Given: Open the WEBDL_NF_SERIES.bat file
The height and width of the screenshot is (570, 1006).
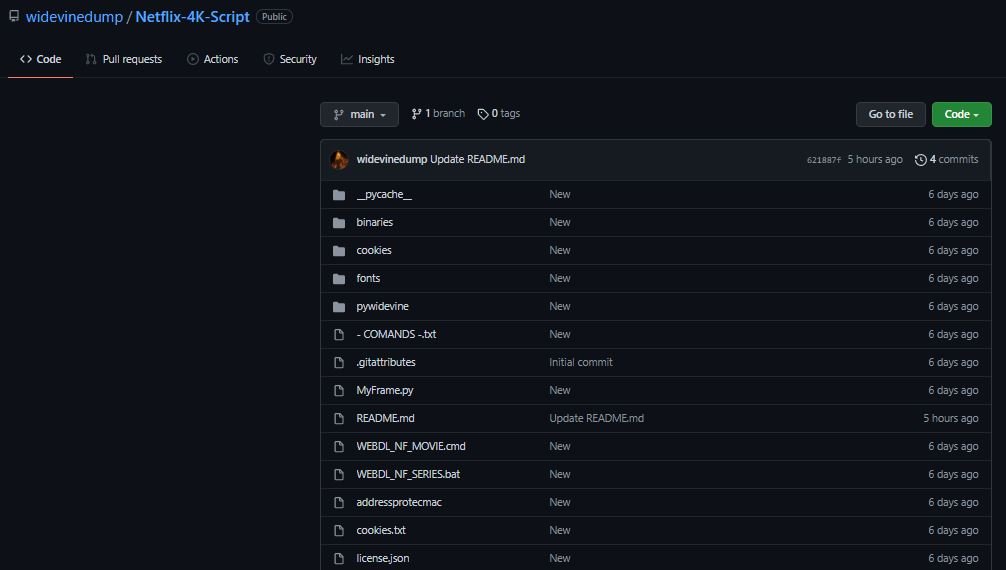Looking at the screenshot, I should [408, 474].
